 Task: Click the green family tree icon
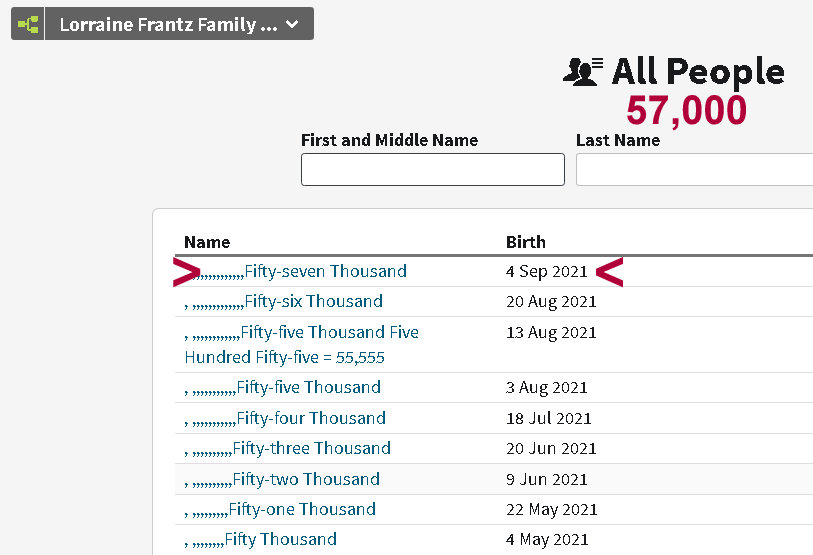click(x=28, y=24)
